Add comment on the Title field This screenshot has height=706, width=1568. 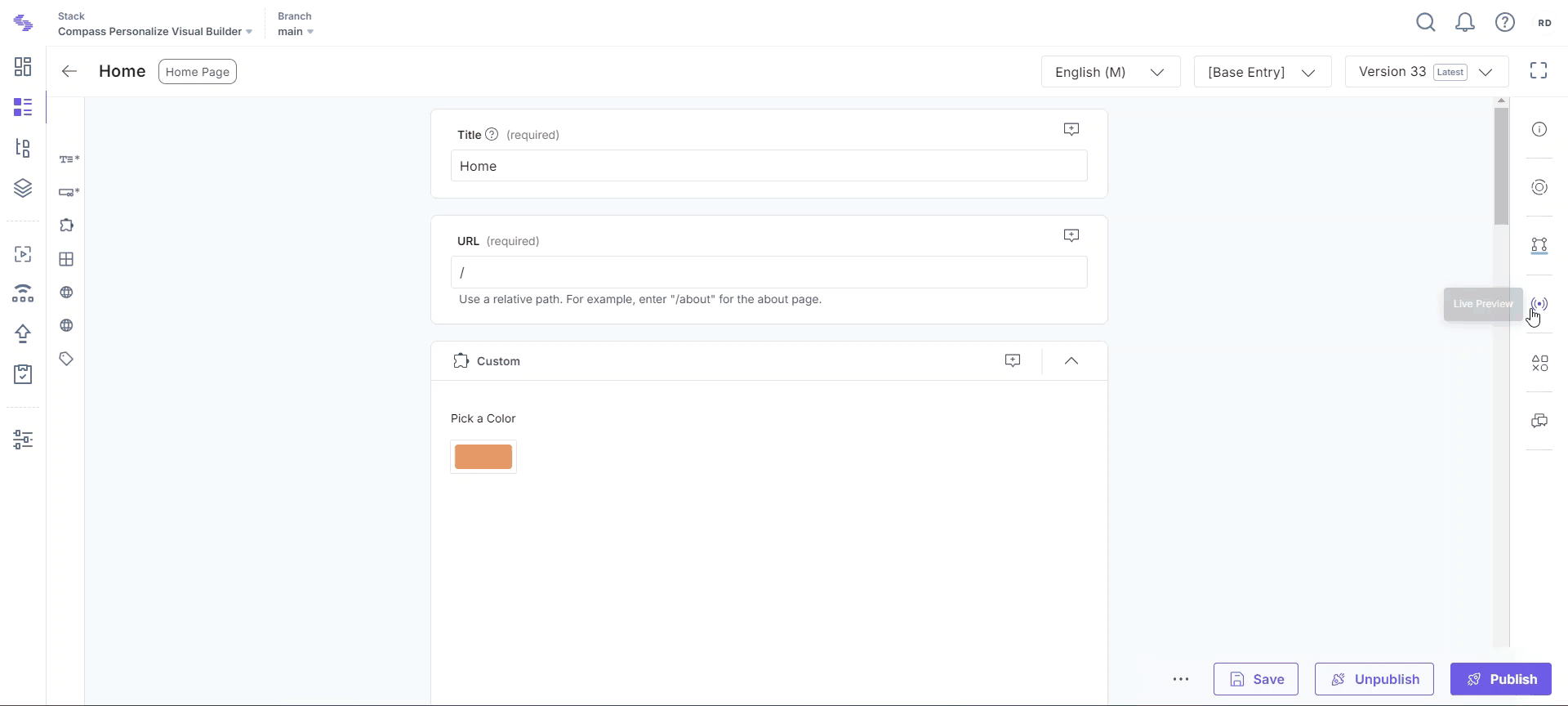click(x=1071, y=129)
